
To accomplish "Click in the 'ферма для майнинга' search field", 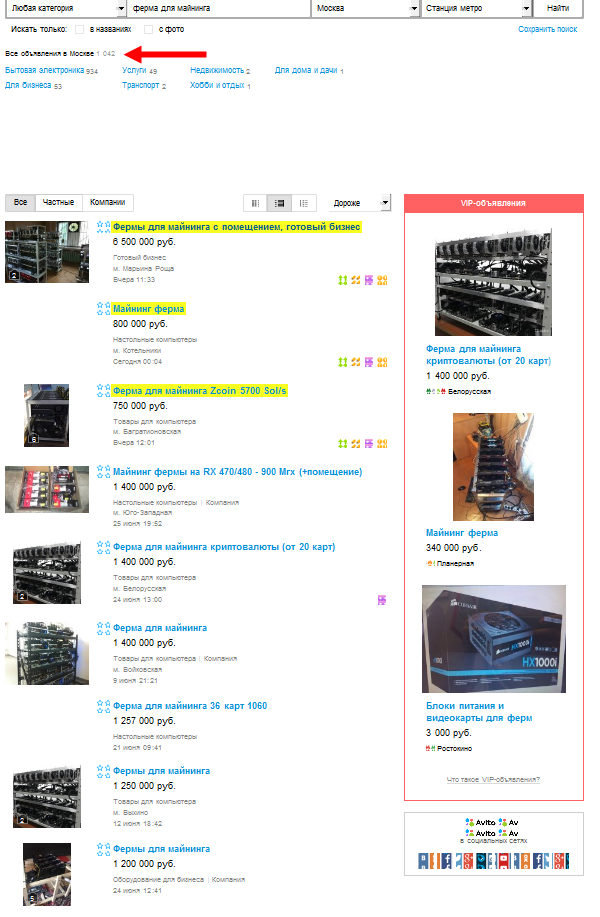I will [219, 8].
